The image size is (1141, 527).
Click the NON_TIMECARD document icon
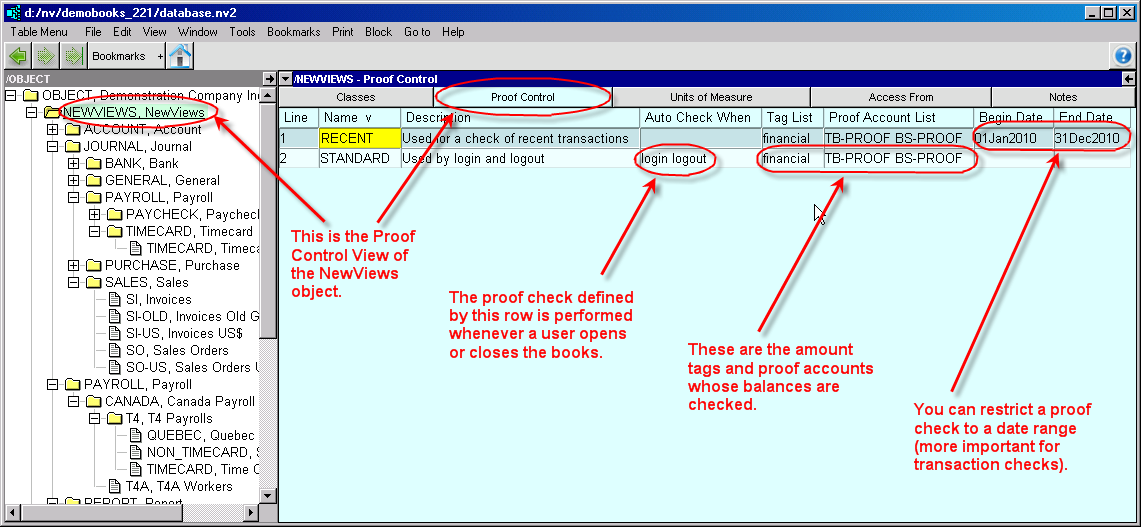[x=135, y=452]
